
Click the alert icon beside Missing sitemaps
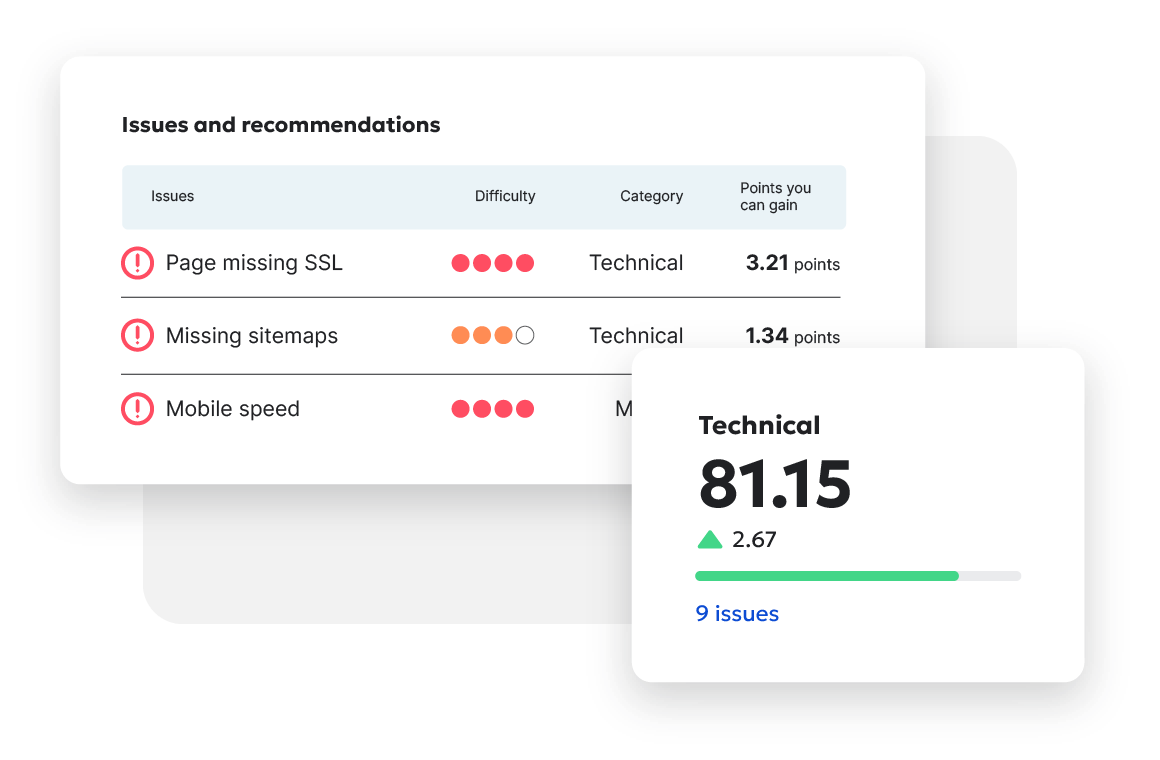click(138, 335)
